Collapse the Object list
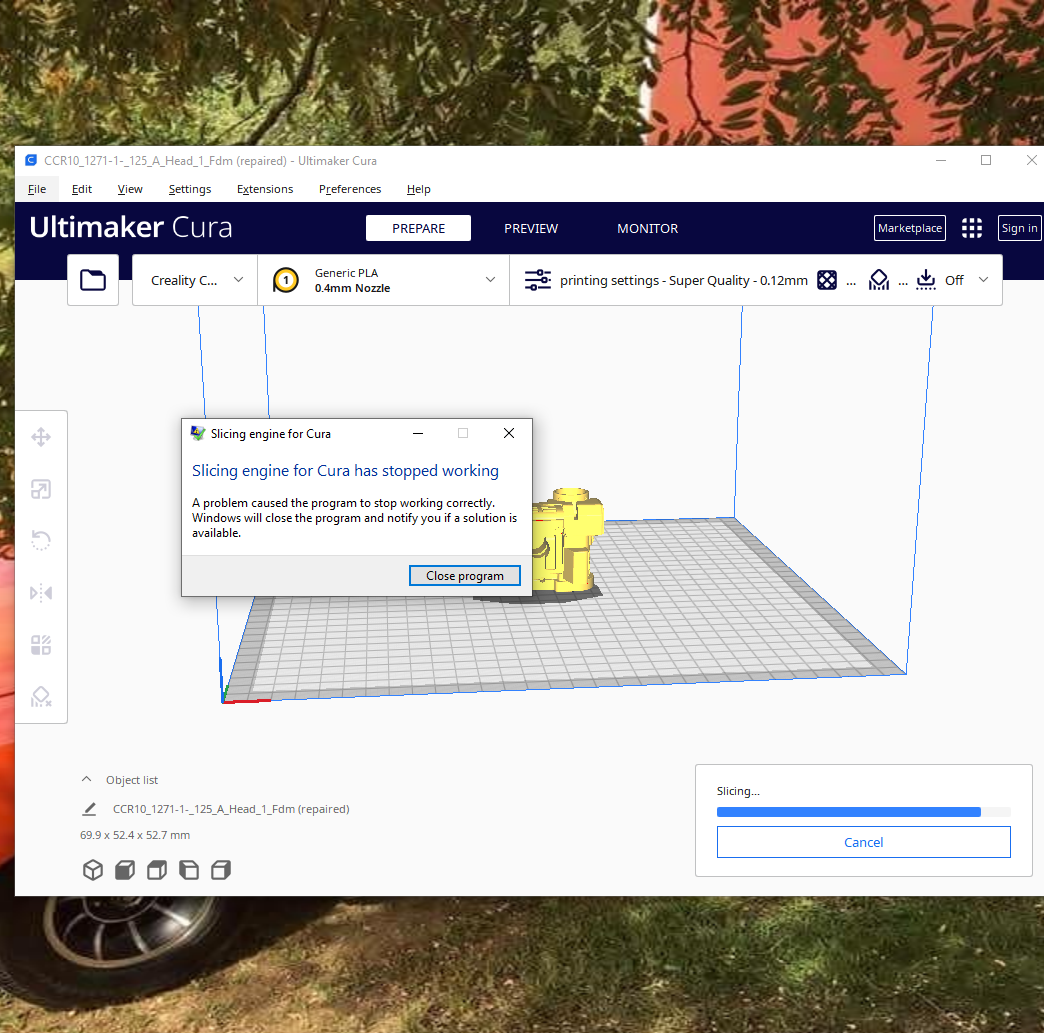1044x1033 pixels. point(87,779)
